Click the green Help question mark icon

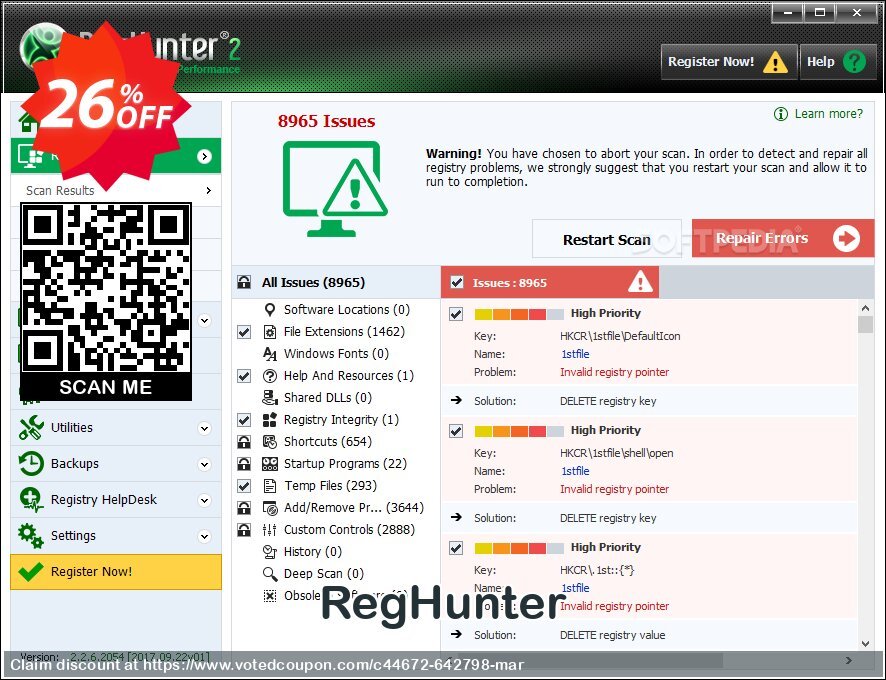click(854, 62)
